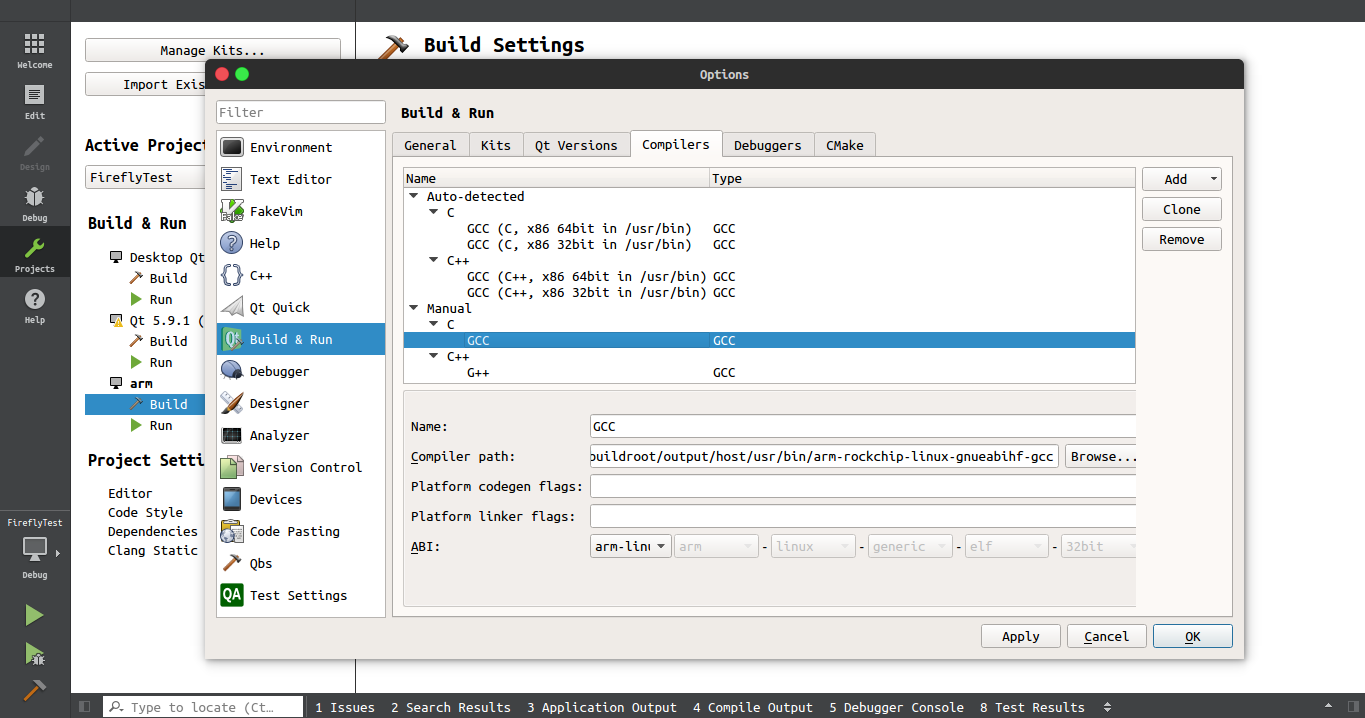Open Debug mode in sidebar
This screenshot has height=718, width=1365.
coord(34,203)
